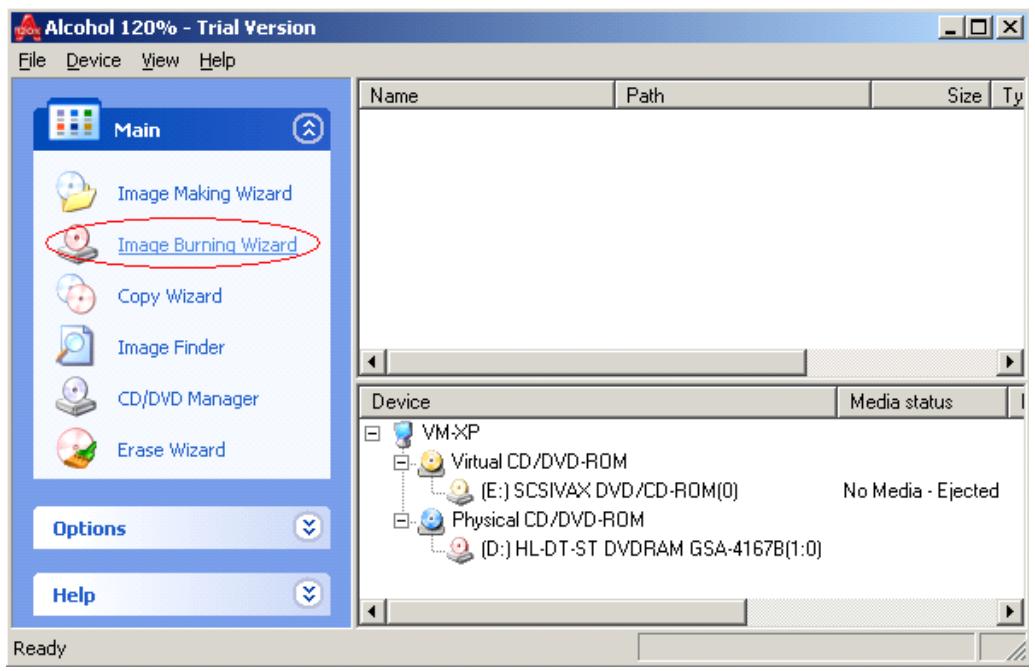
Task: Click the image list horizontal scrollbar thumb
Action: pos(596,362)
